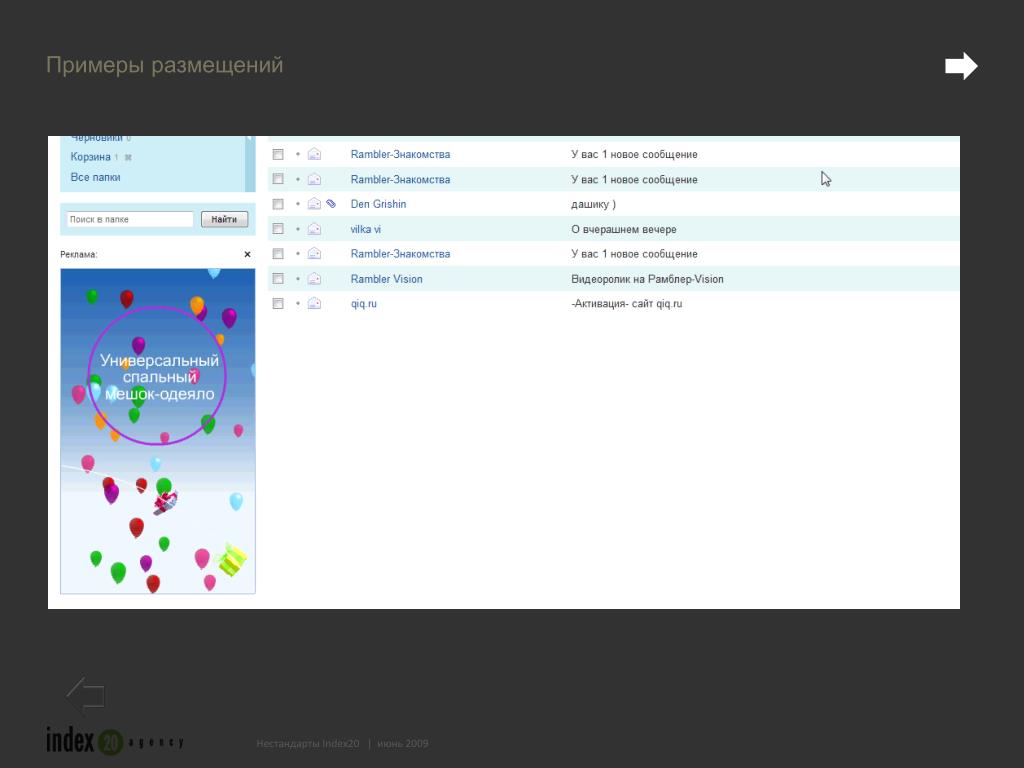Tick checkbox for vilka vi message
This screenshot has width=1024, height=768.
[278, 229]
